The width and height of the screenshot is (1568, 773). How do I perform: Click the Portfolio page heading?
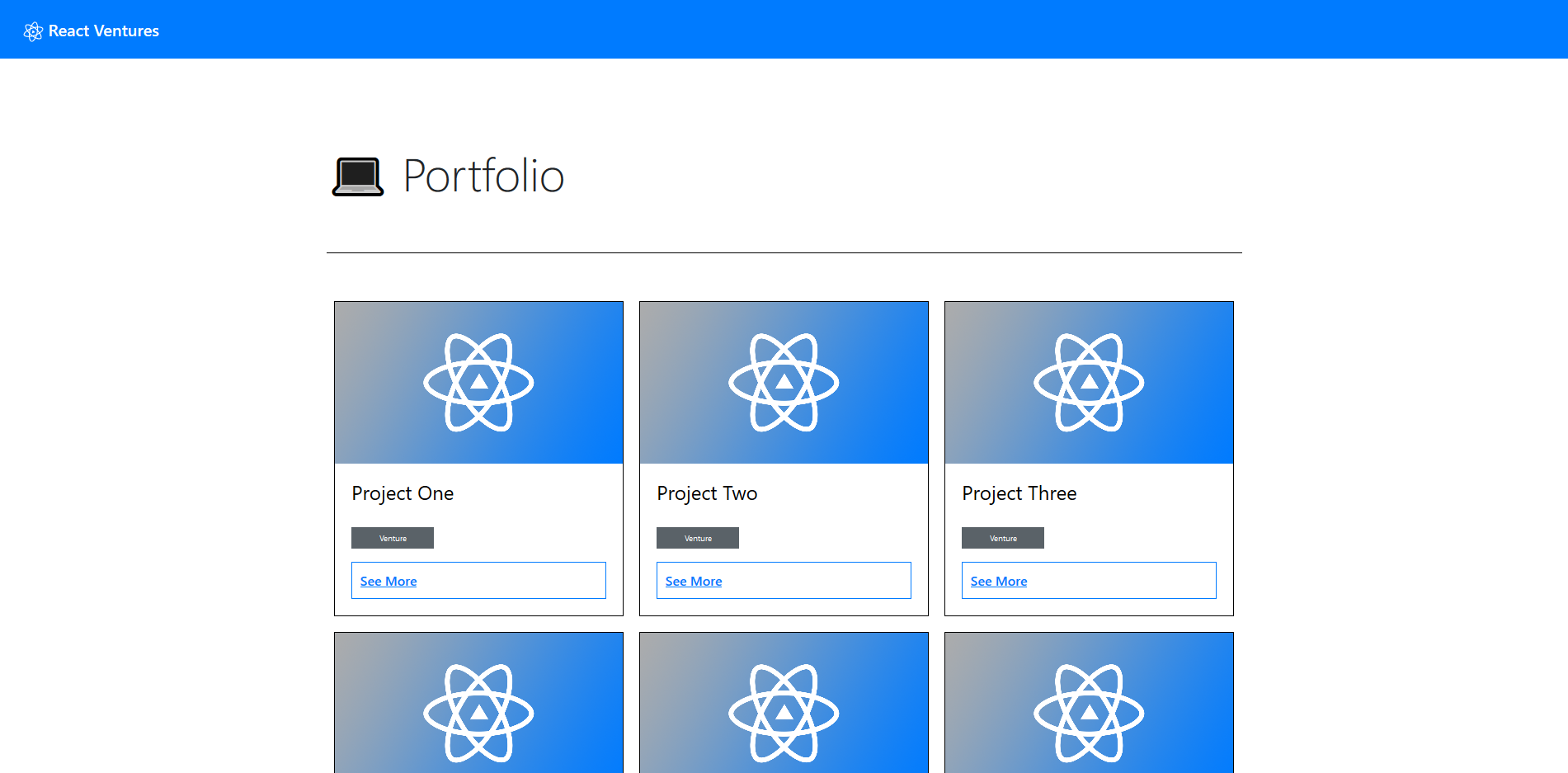pyautogui.click(x=483, y=176)
